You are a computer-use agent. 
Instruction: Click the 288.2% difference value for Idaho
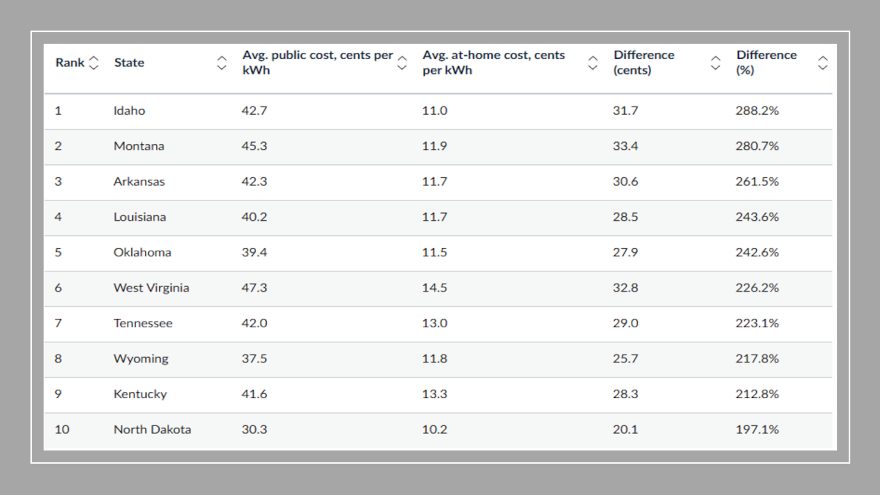757,111
